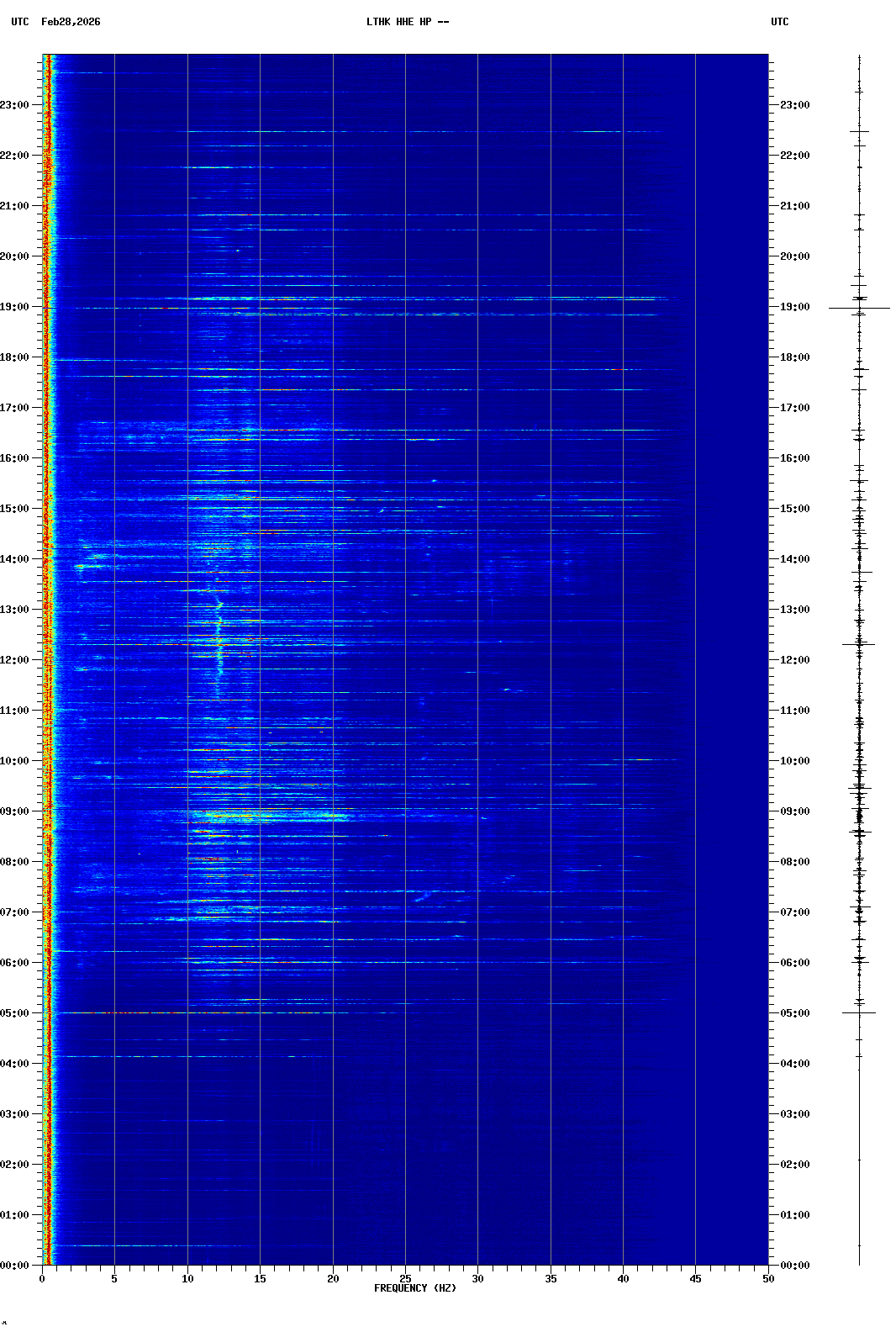Click the Feb28,2026 date text

[71, 22]
